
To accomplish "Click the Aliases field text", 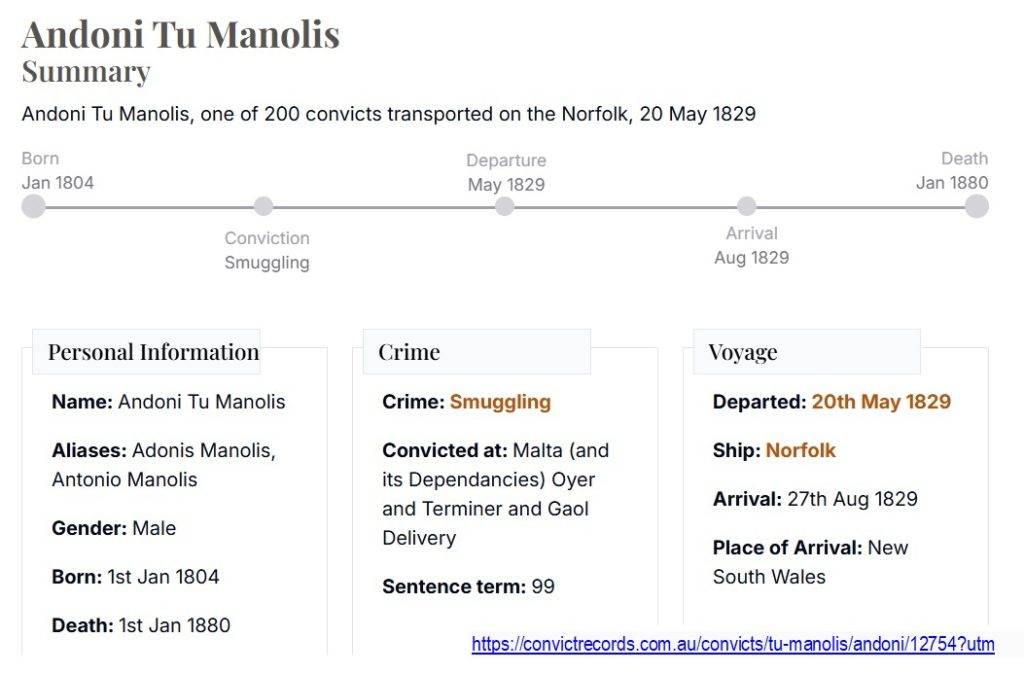I will click(164, 465).
